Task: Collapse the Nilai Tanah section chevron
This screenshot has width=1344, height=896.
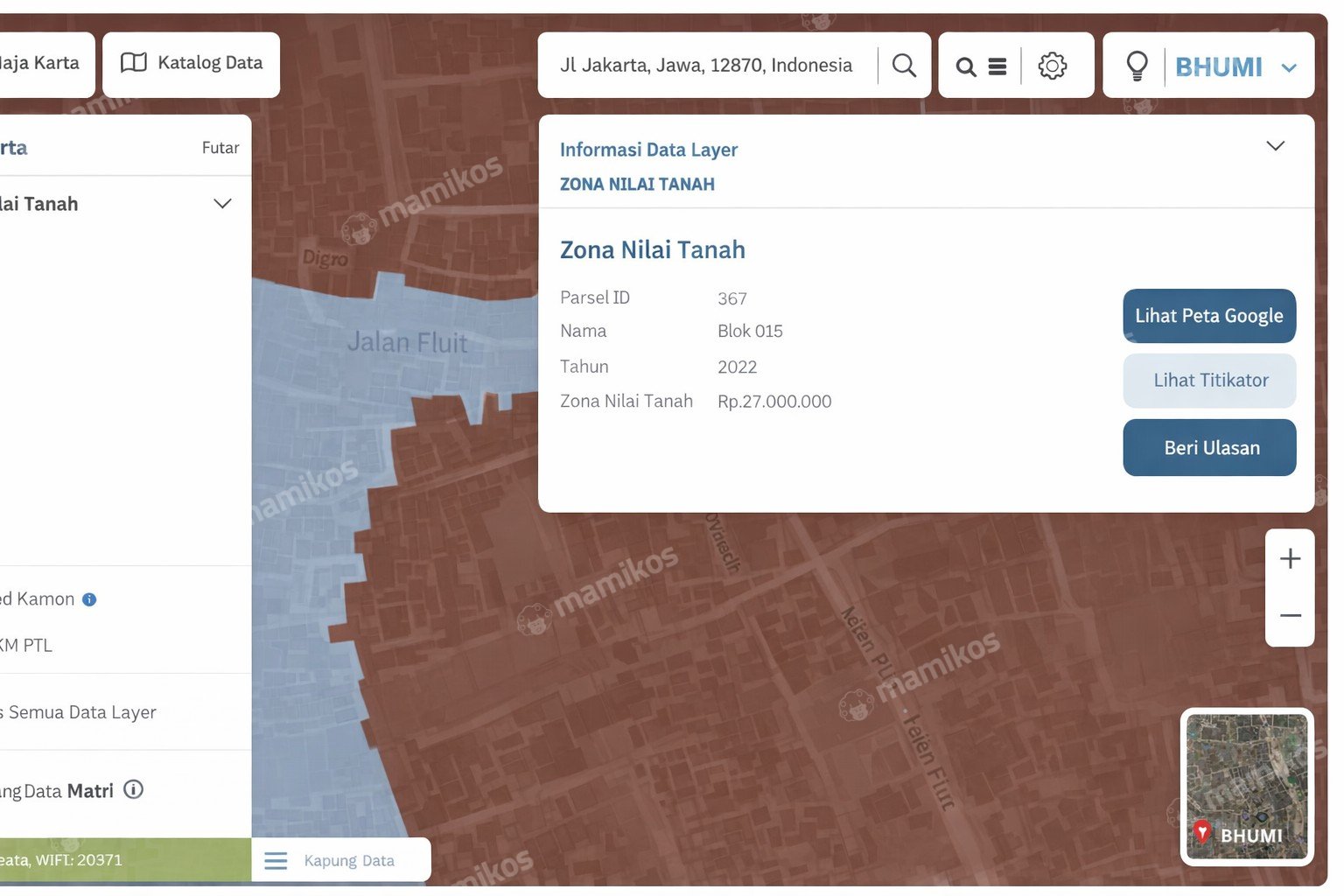Action: coord(222,204)
